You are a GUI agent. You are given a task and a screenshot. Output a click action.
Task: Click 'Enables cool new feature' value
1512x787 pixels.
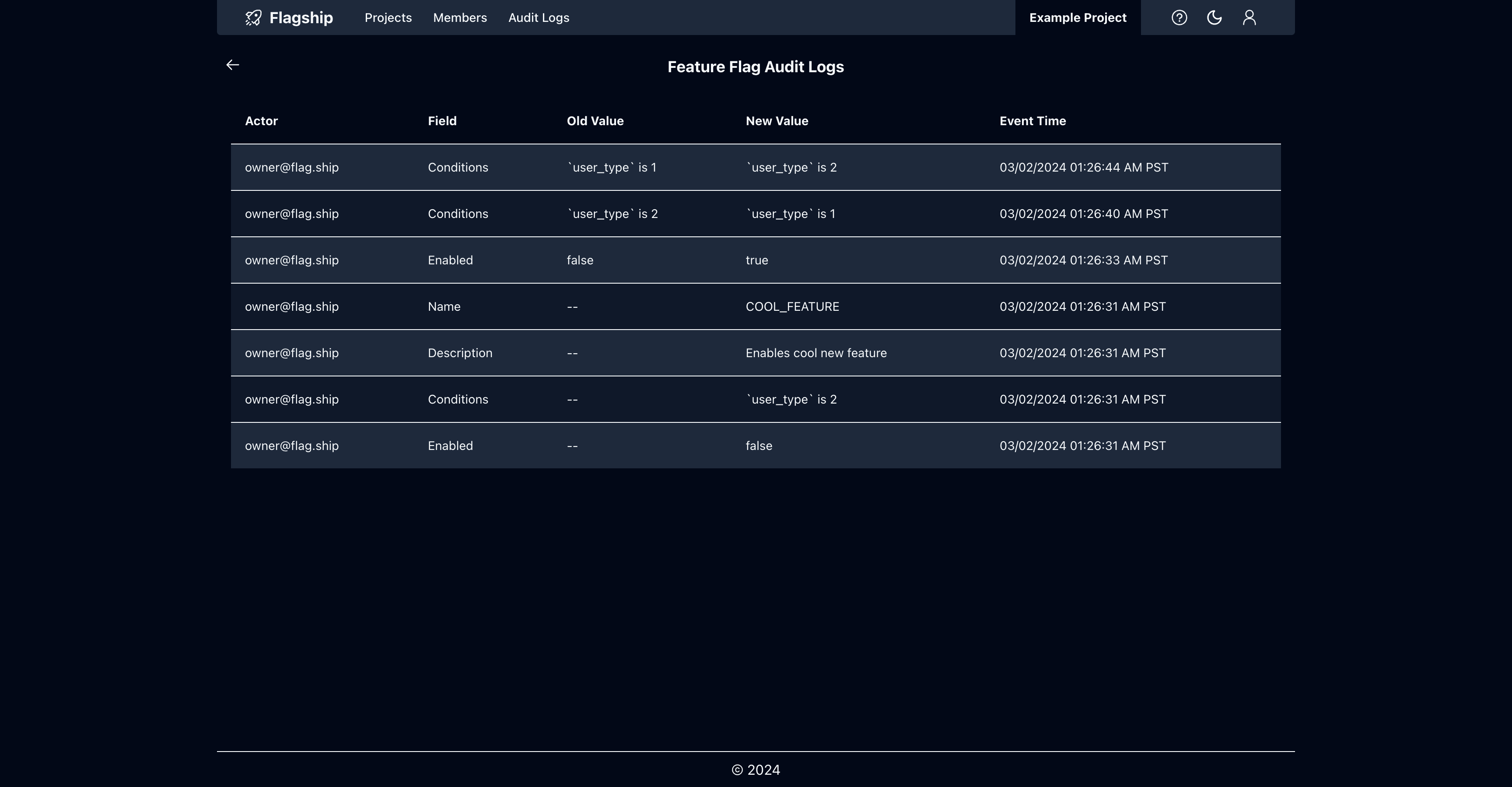[x=816, y=353]
